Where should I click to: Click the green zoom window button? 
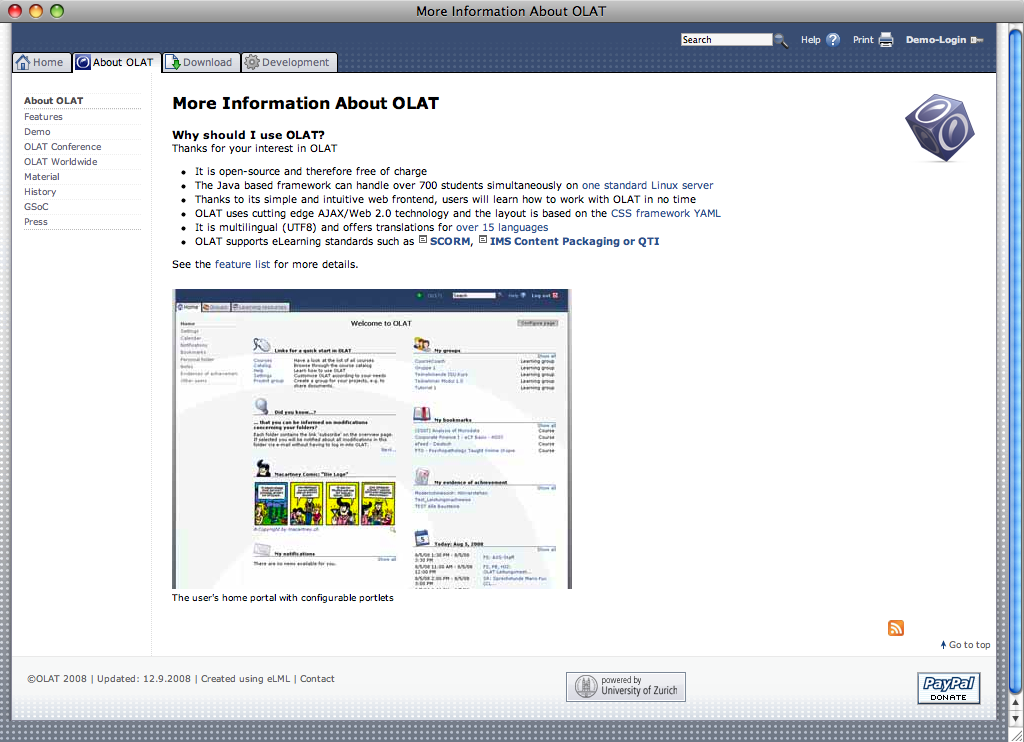[x=57, y=11]
